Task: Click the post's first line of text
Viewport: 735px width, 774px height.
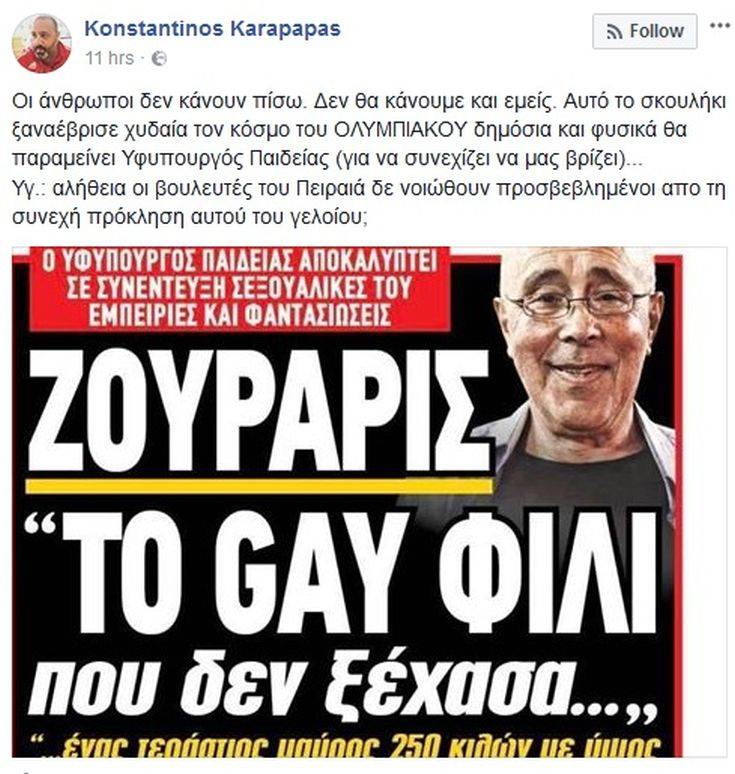Action: [369, 102]
